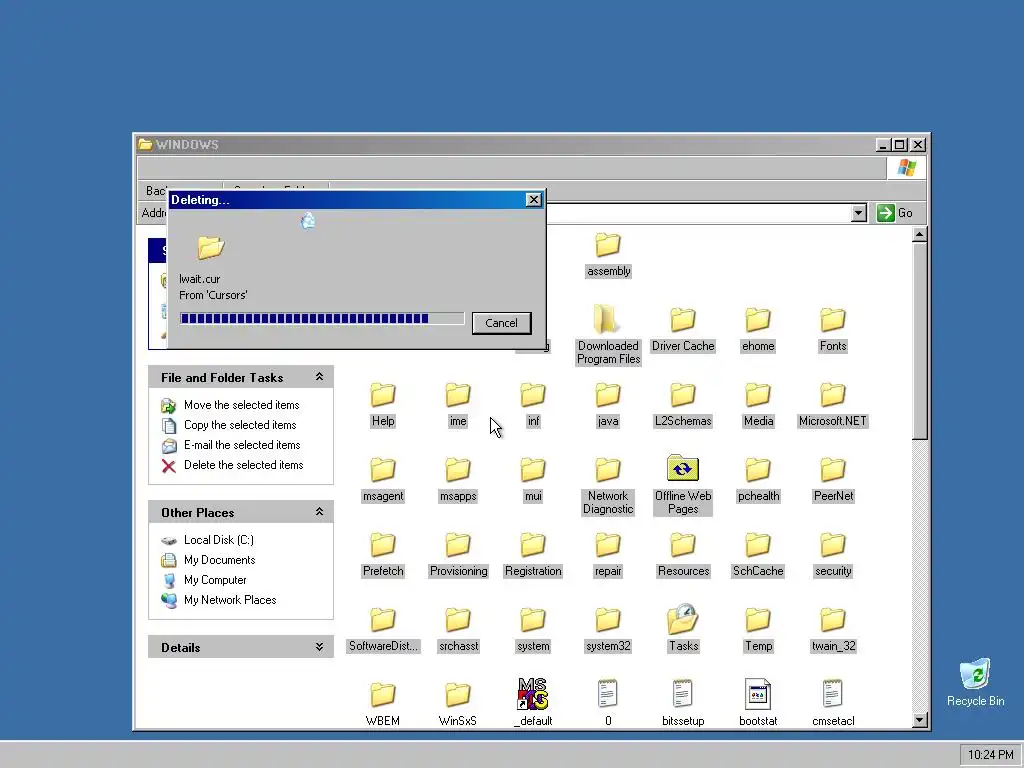The image size is (1024, 768).
Task: Select the Microsoft.NET folder
Action: (x=833, y=405)
